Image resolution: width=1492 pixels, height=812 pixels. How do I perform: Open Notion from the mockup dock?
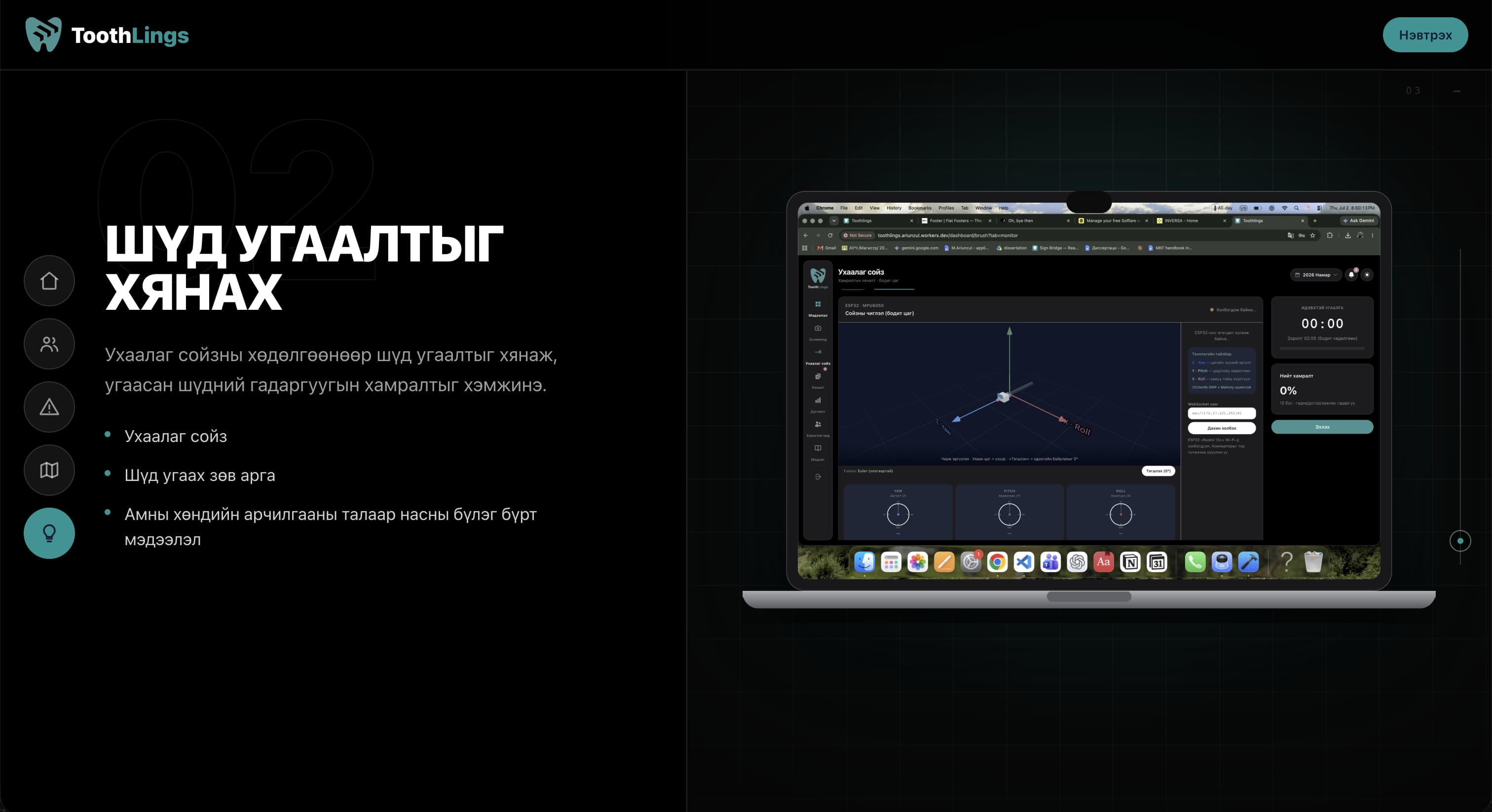click(x=1130, y=562)
